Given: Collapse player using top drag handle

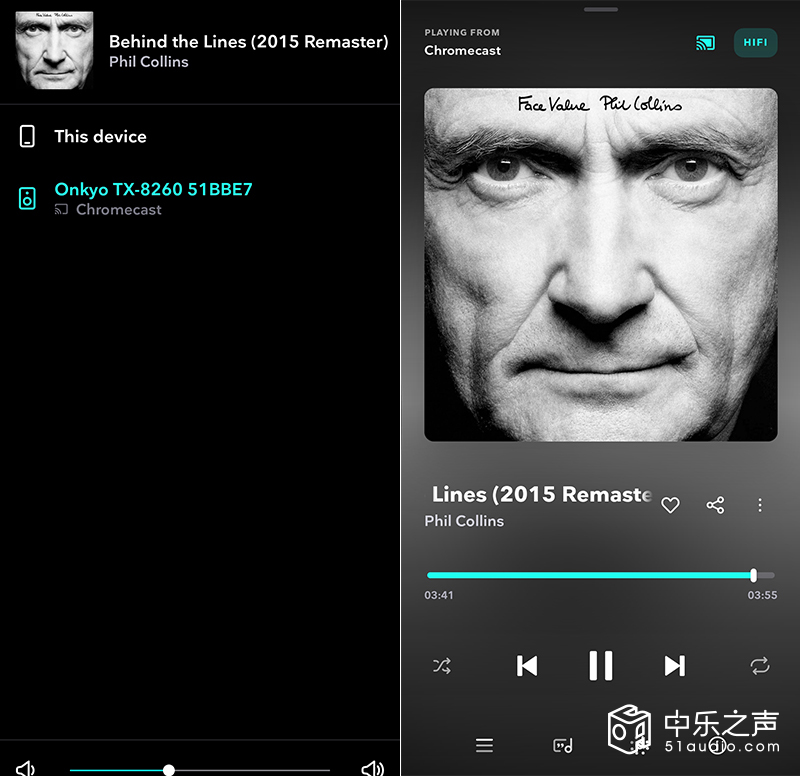Looking at the screenshot, I should click(601, 9).
